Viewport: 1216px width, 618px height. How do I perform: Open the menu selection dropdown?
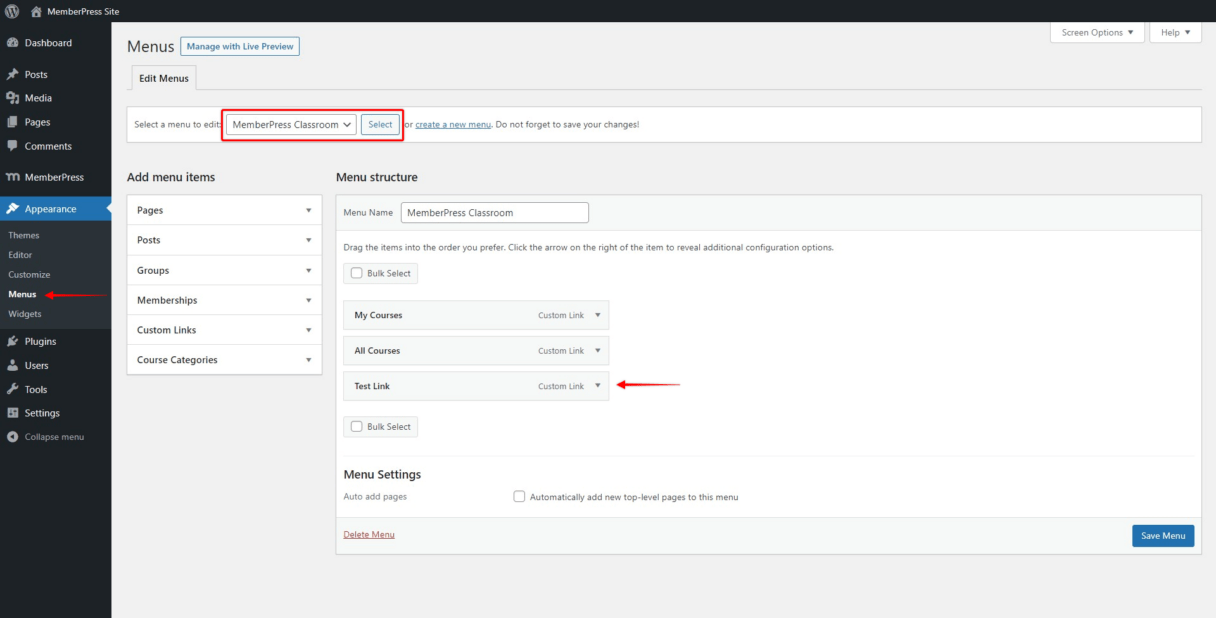click(x=291, y=125)
